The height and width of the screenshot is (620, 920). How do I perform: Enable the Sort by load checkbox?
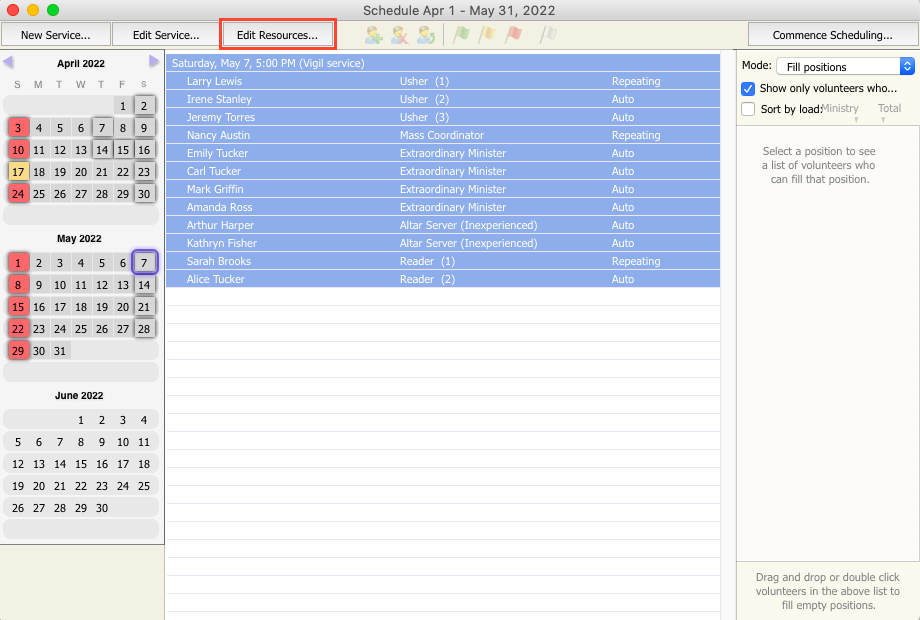(x=748, y=109)
